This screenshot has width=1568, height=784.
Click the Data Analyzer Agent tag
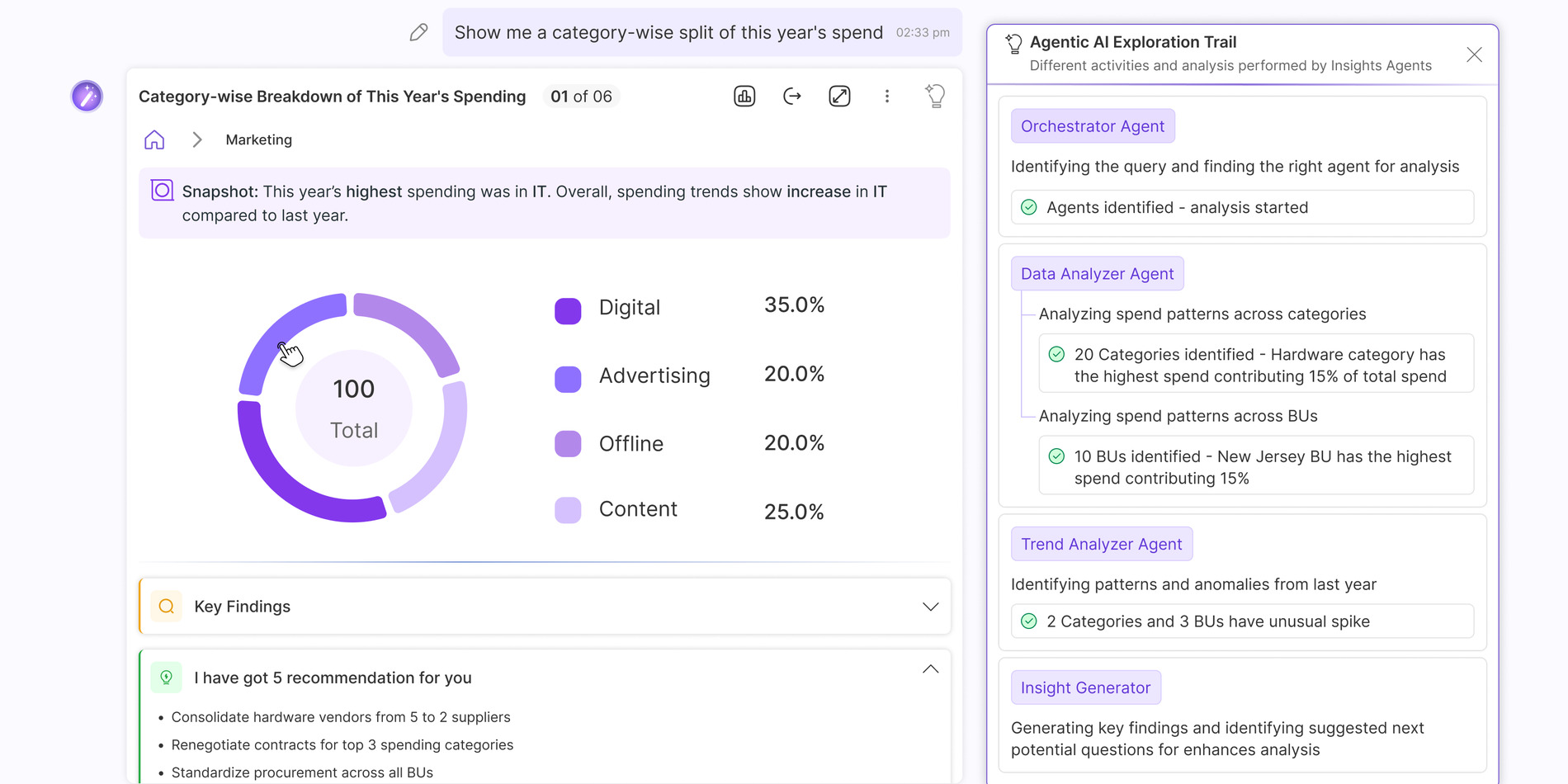[1098, 274]
